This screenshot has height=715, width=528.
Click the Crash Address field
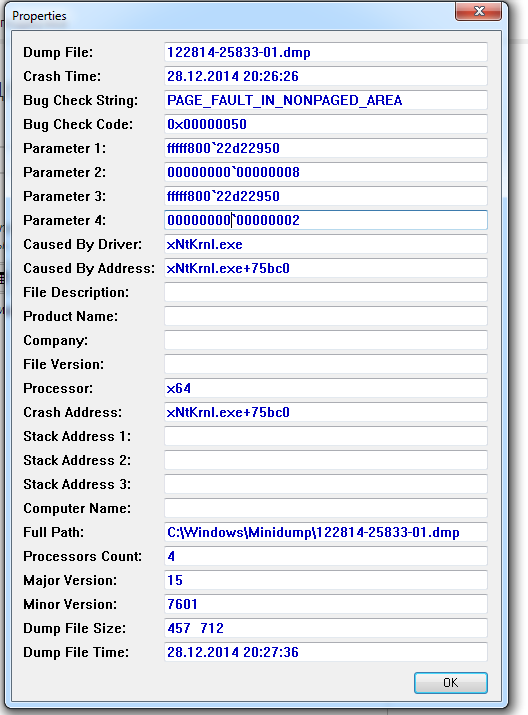point(326,412)
